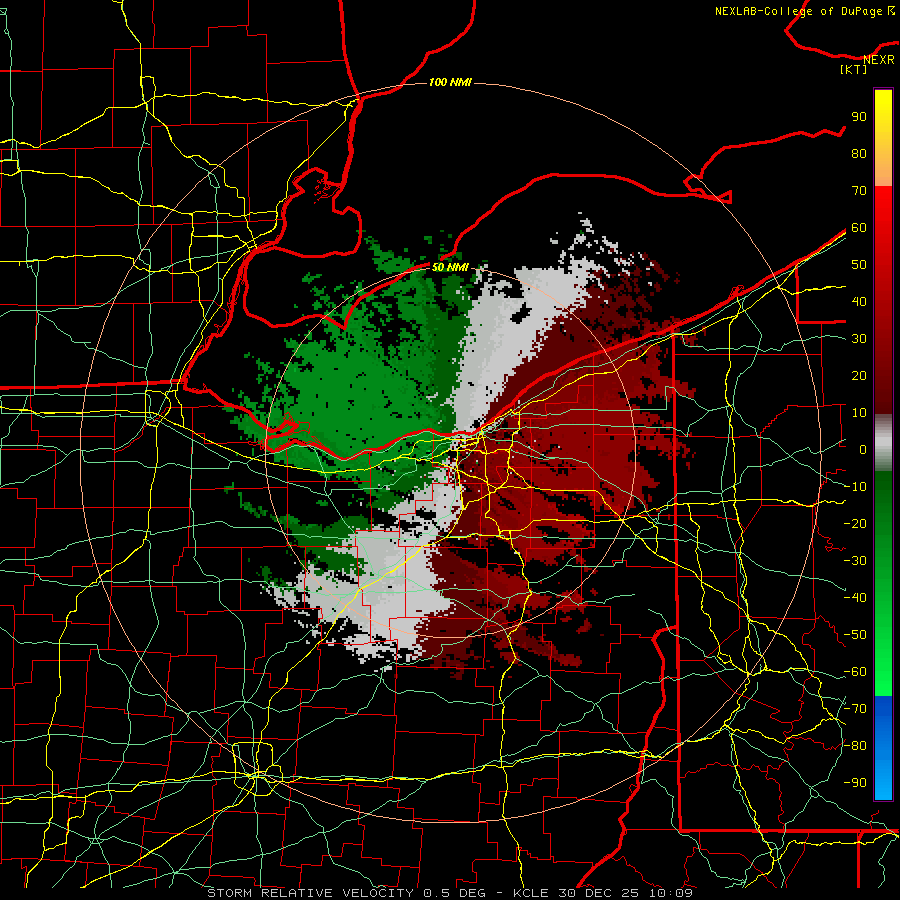The image size is (900, 900).
Task: Click the positive 90 scale label
Action: tap(859, 117)
